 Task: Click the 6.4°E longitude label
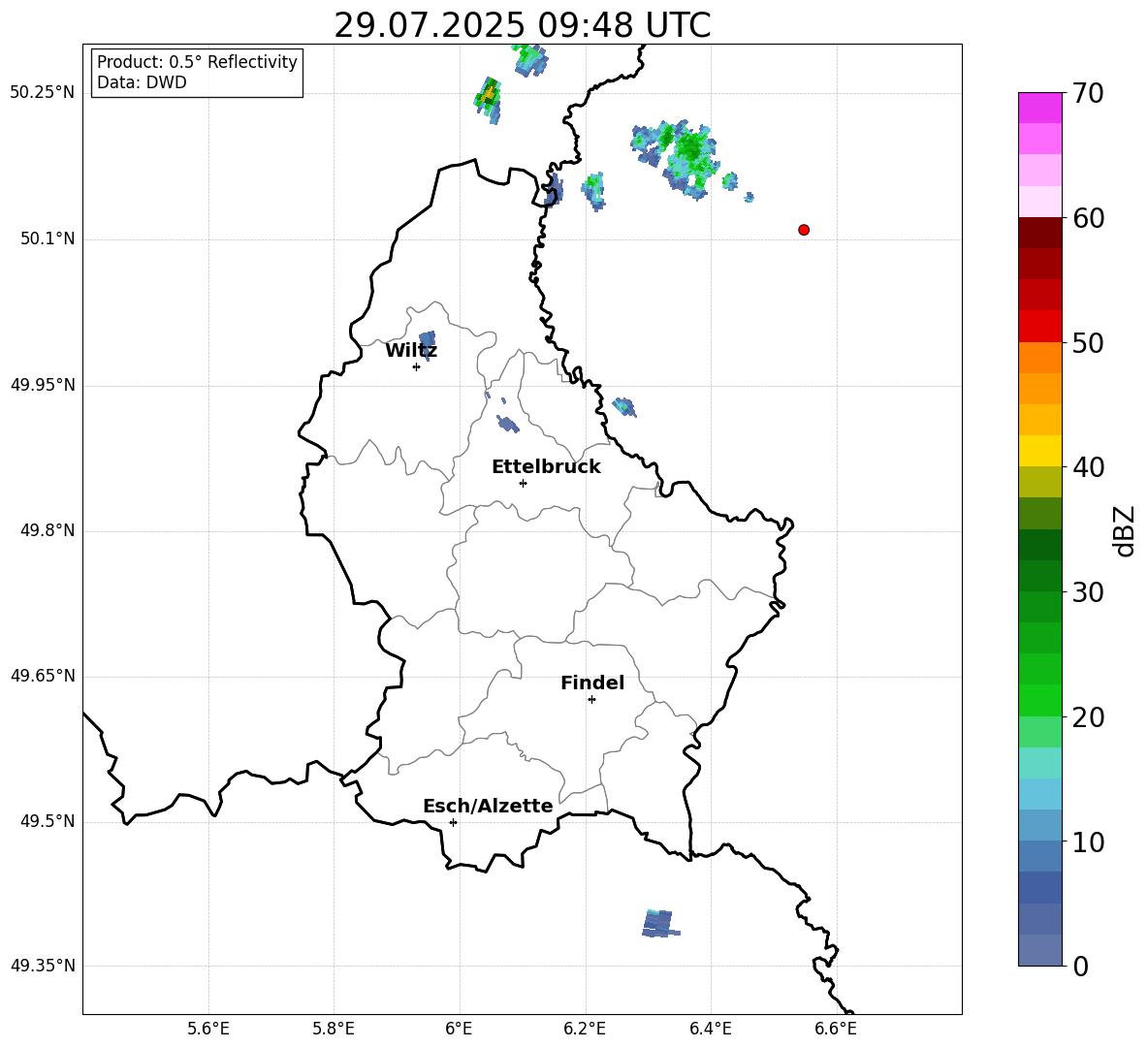pos(710,1029)
